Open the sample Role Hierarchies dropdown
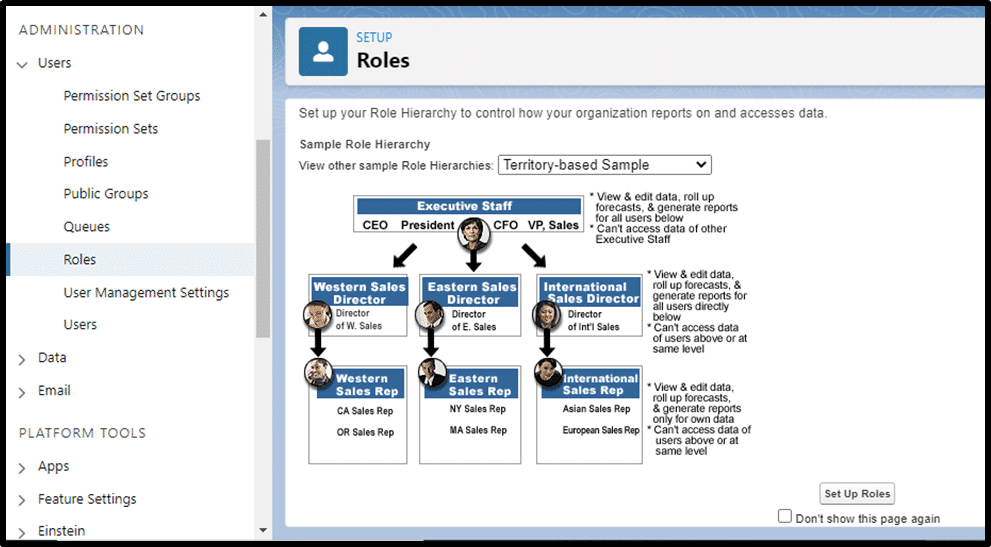The height and width of the screenshot is (547, 991). 604,165
